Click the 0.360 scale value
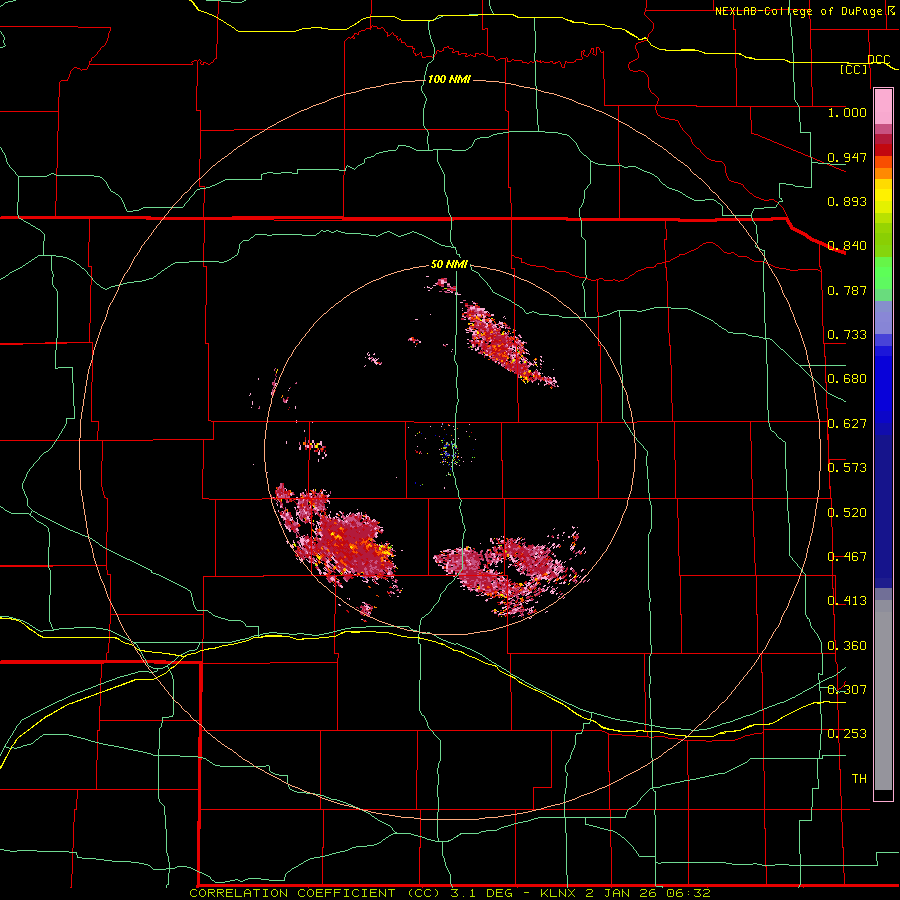 coord(847,646)
